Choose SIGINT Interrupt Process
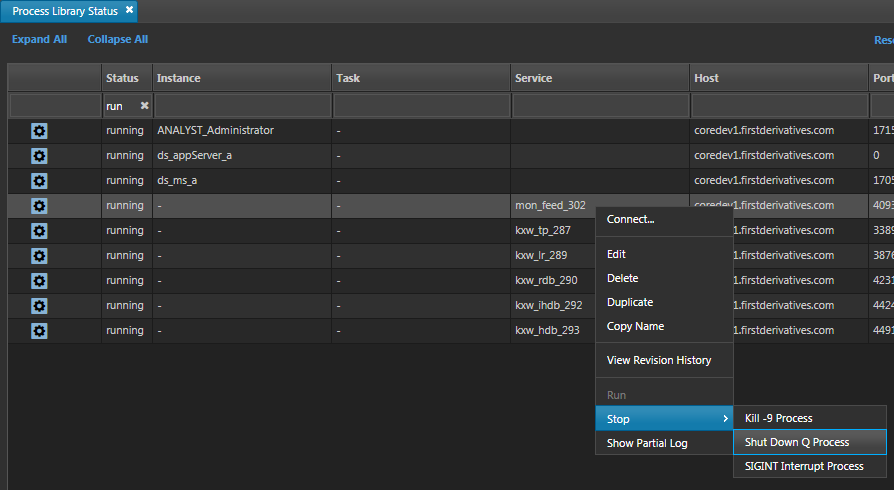 tap(810, 466)
